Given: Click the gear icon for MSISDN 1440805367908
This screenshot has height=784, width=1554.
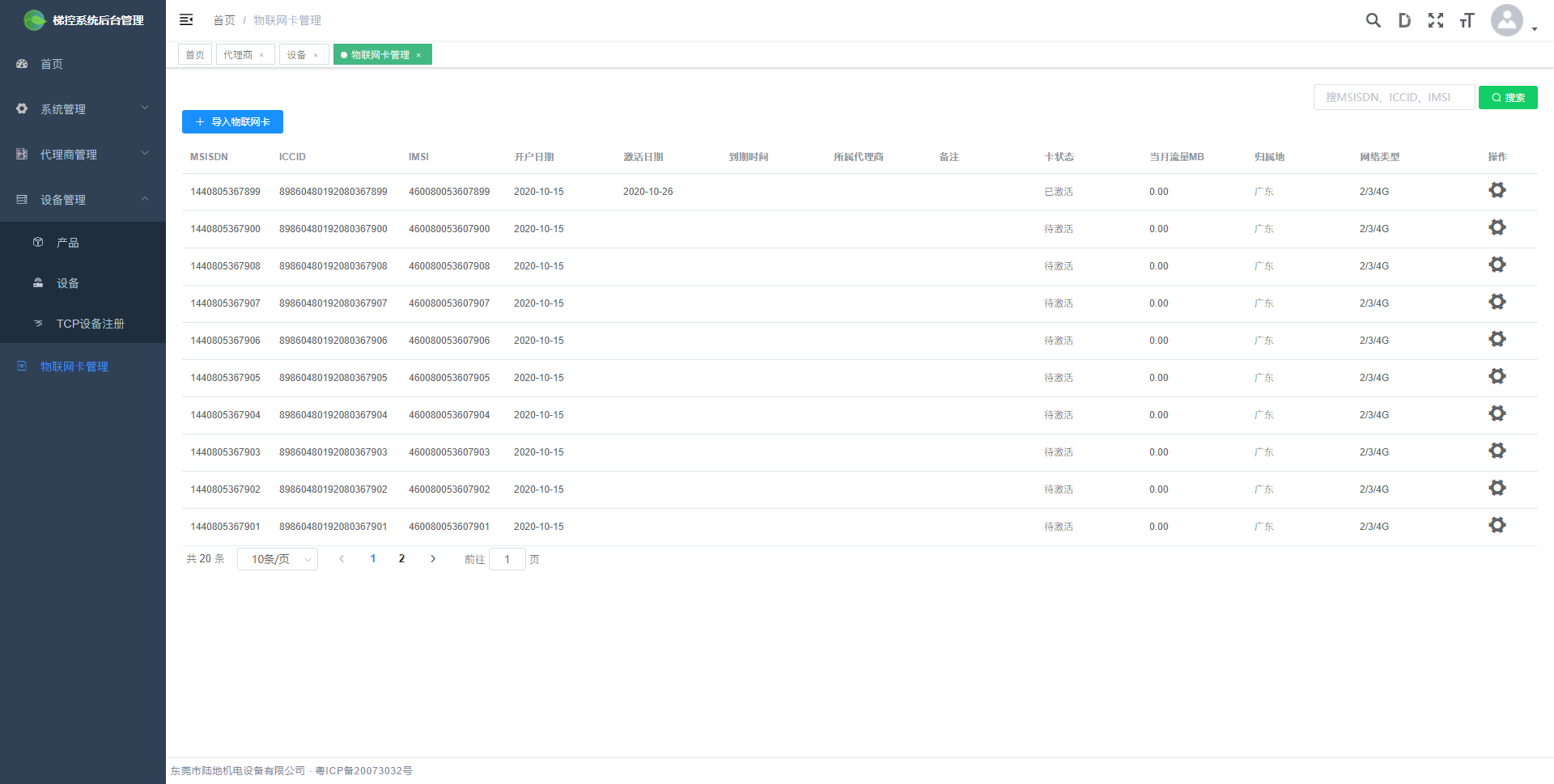Looking at the screenshot, I should [x=1497, y=265].
